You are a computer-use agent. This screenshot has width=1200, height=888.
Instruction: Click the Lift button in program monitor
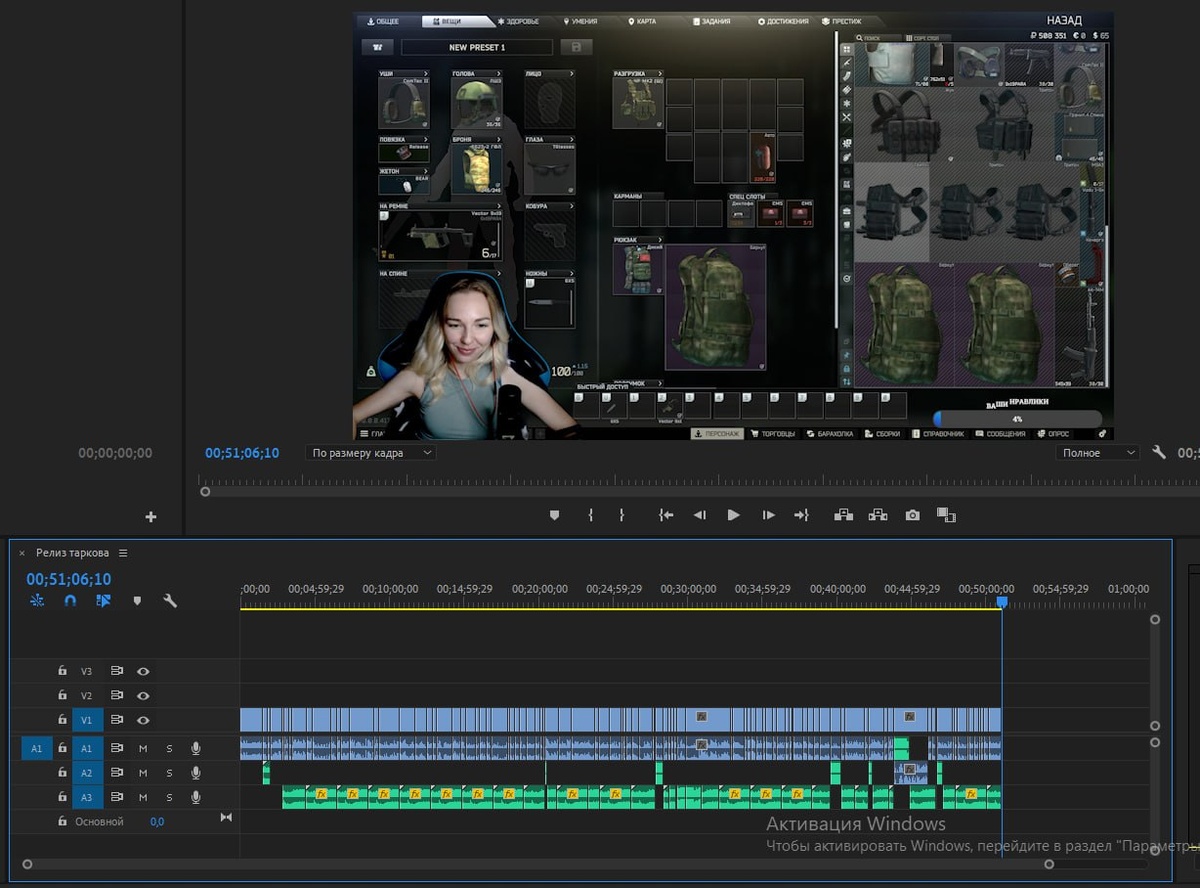843,515
